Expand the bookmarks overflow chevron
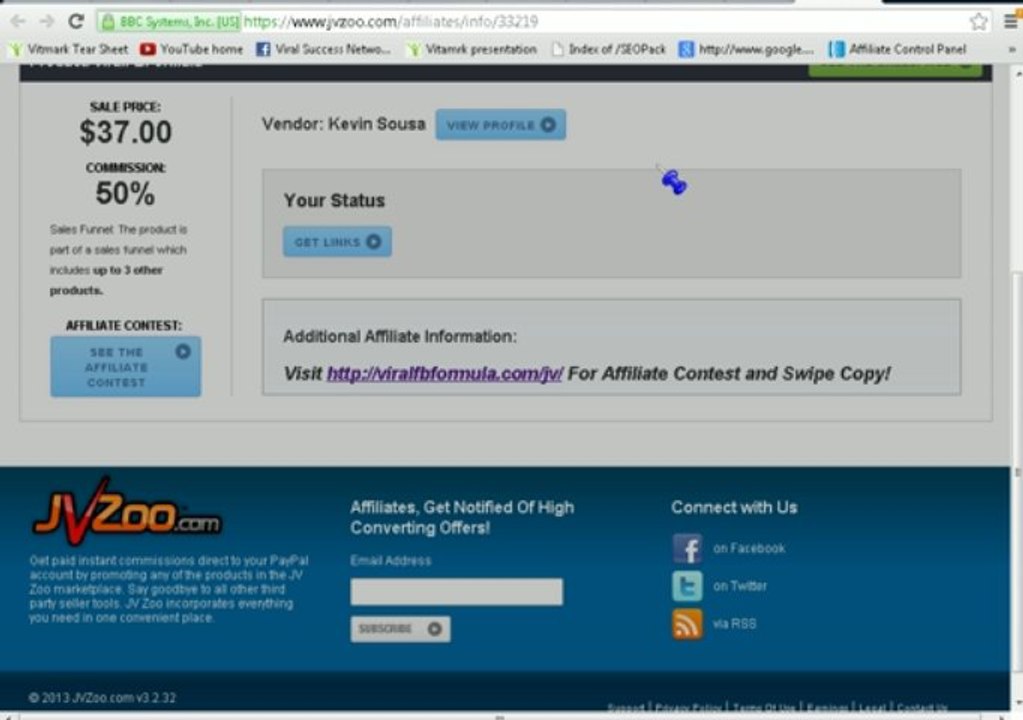The image size is (1023, 720). (1012, 49)
